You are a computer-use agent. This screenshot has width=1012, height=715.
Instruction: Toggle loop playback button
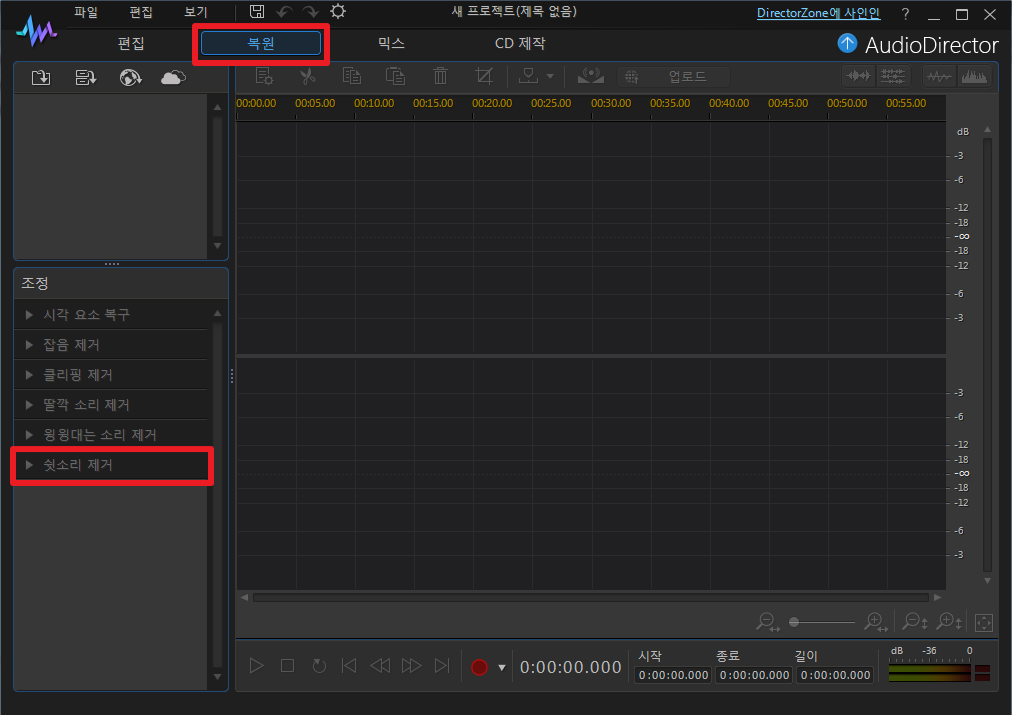[319, 666]
